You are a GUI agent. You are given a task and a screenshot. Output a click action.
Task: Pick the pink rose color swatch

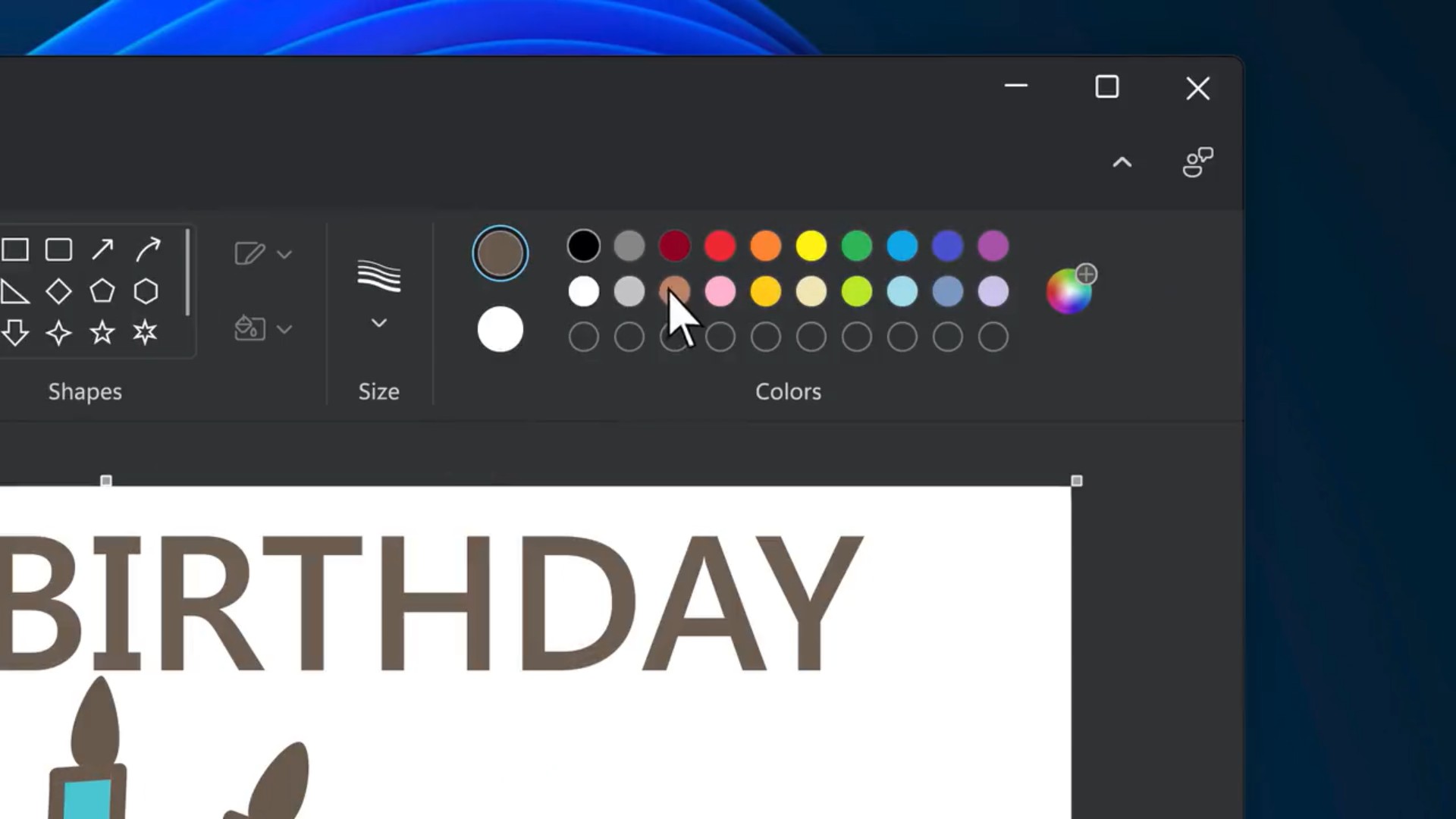[720, 291]
